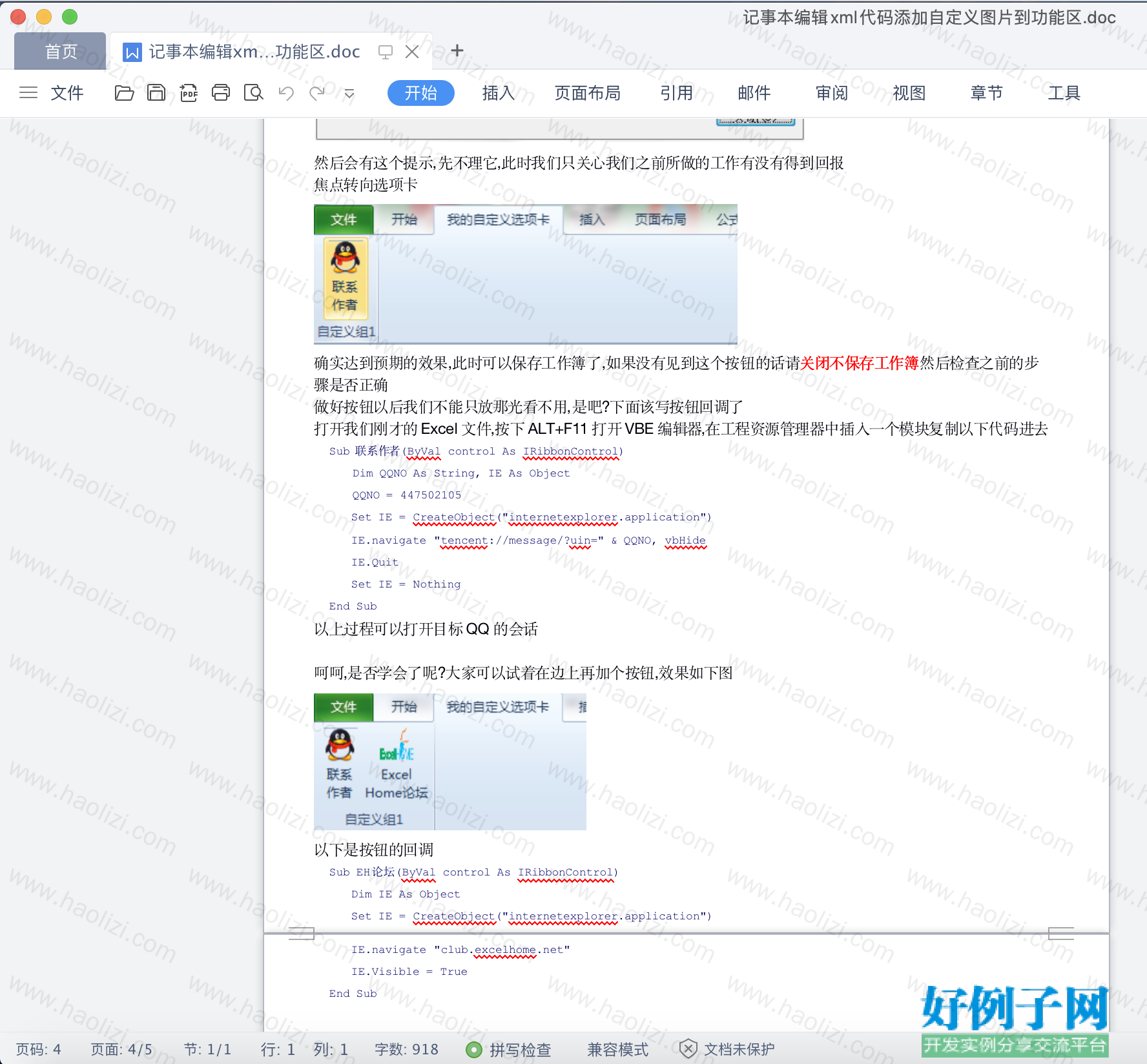Click the print icon
The height and width of the screenshot is (1064, 1147).
coord(221,93)
